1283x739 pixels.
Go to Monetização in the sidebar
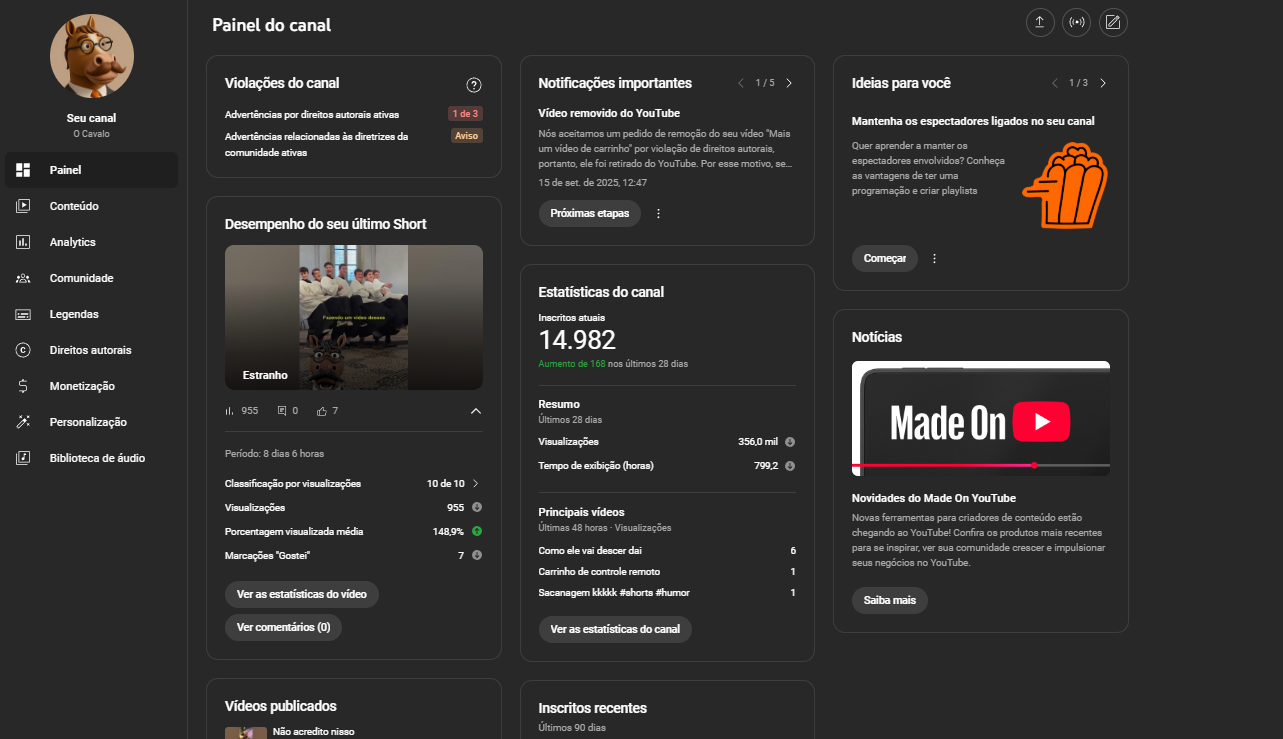[82, 386]
